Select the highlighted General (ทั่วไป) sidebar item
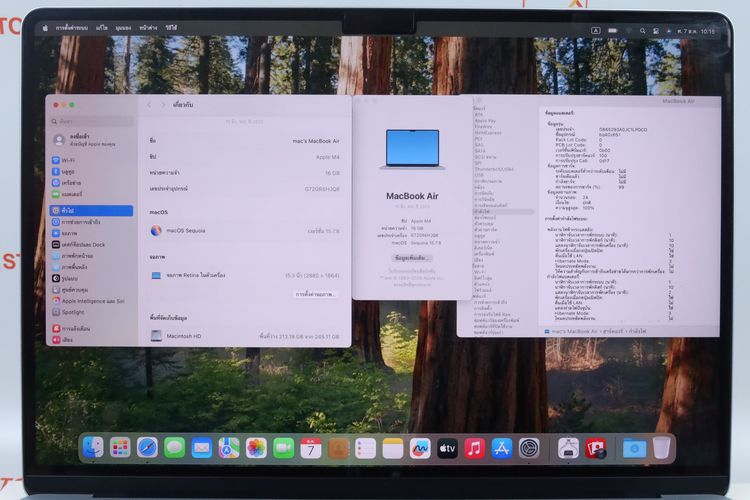750x500 pixels. coord(91,210)
